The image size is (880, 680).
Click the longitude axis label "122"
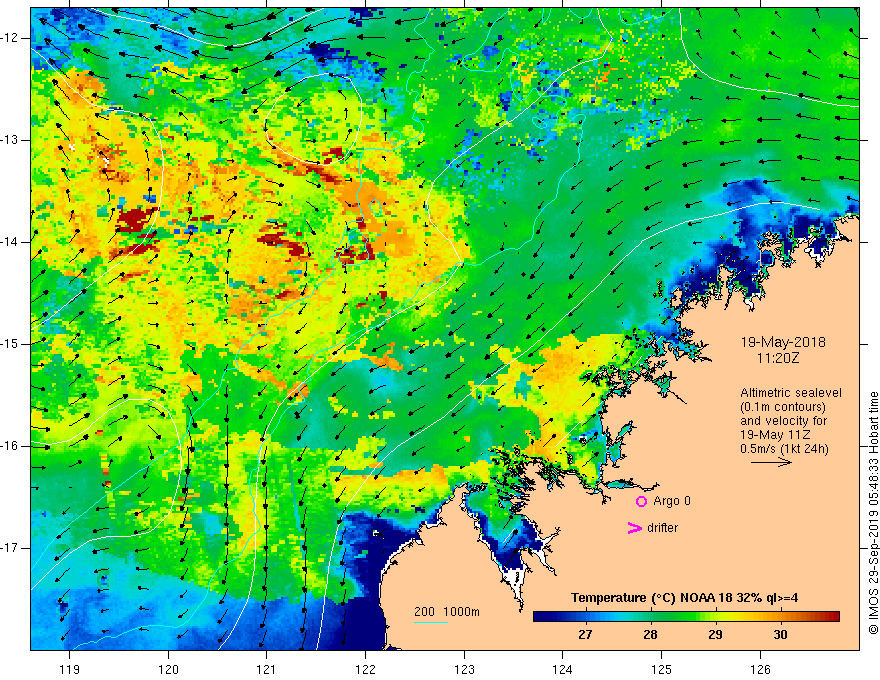tap(365, 669)
